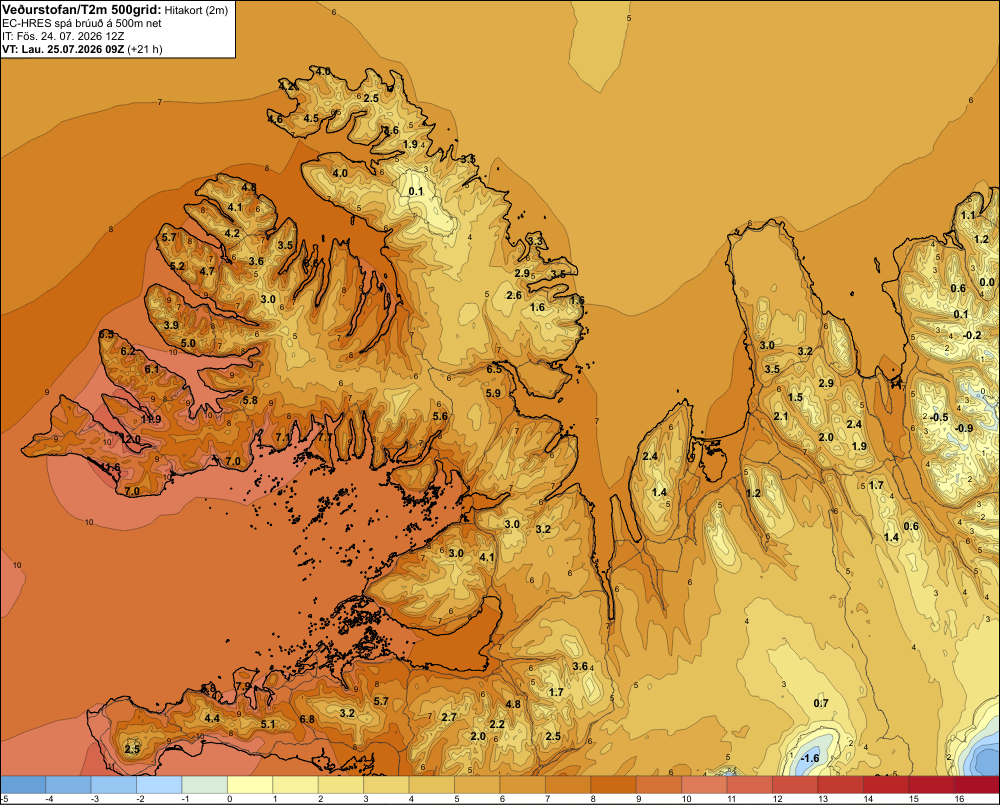
Task: Select the 5.6 temperature label
Action: point(440,416)
